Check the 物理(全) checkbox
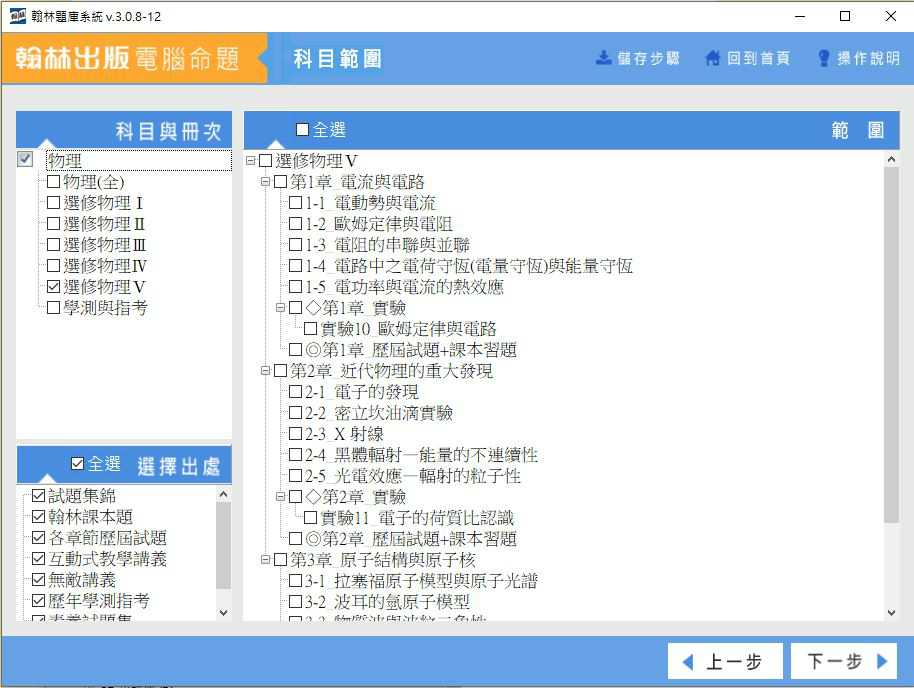This screenshot has height=688, width=914. [53, 181]
